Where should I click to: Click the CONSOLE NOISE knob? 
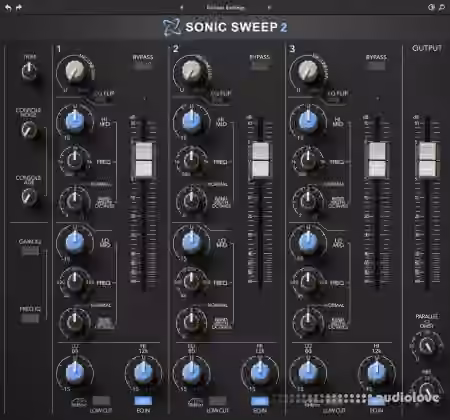[29, 130]
